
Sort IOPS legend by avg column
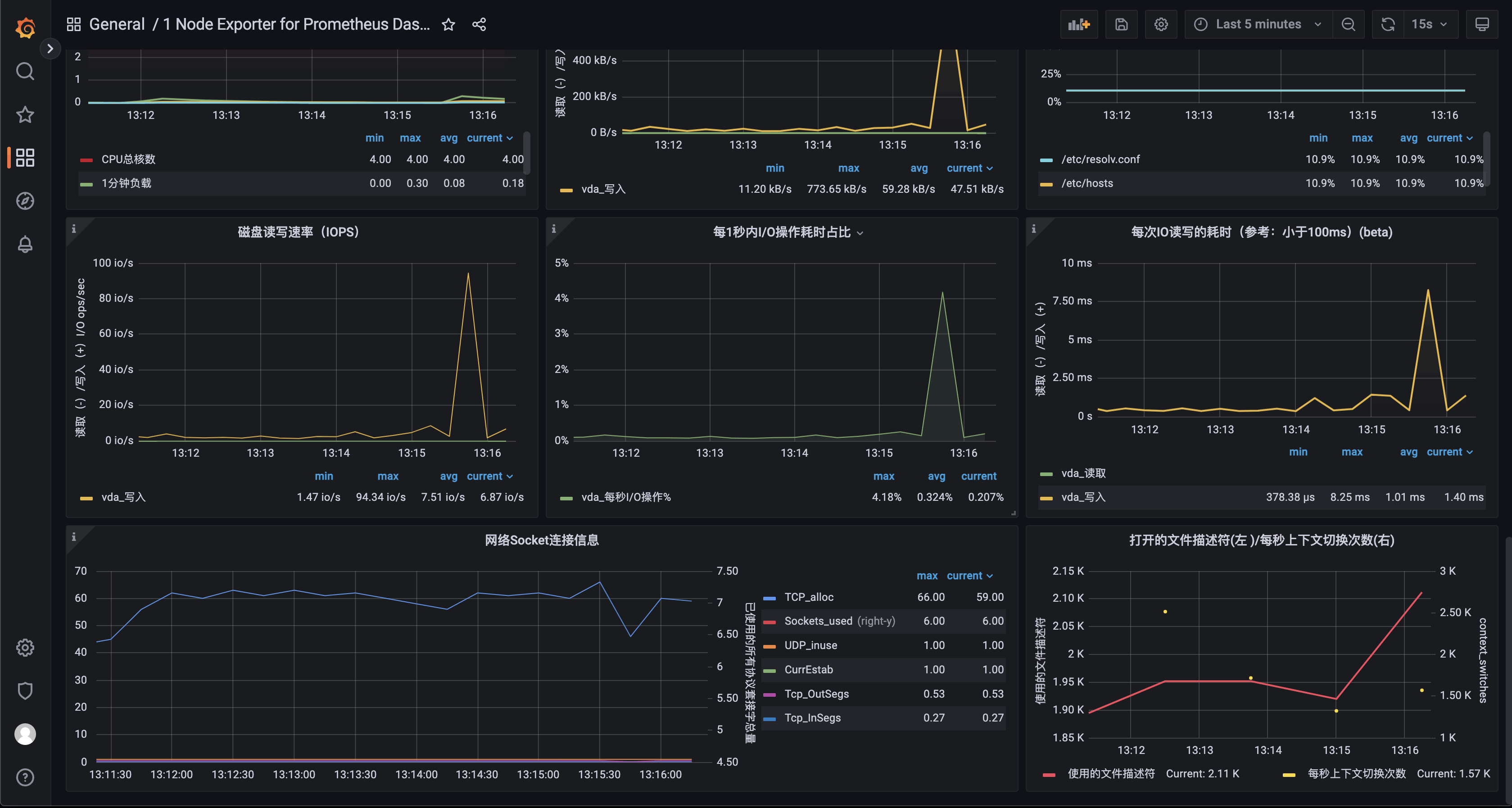click(x=448, y=476)
